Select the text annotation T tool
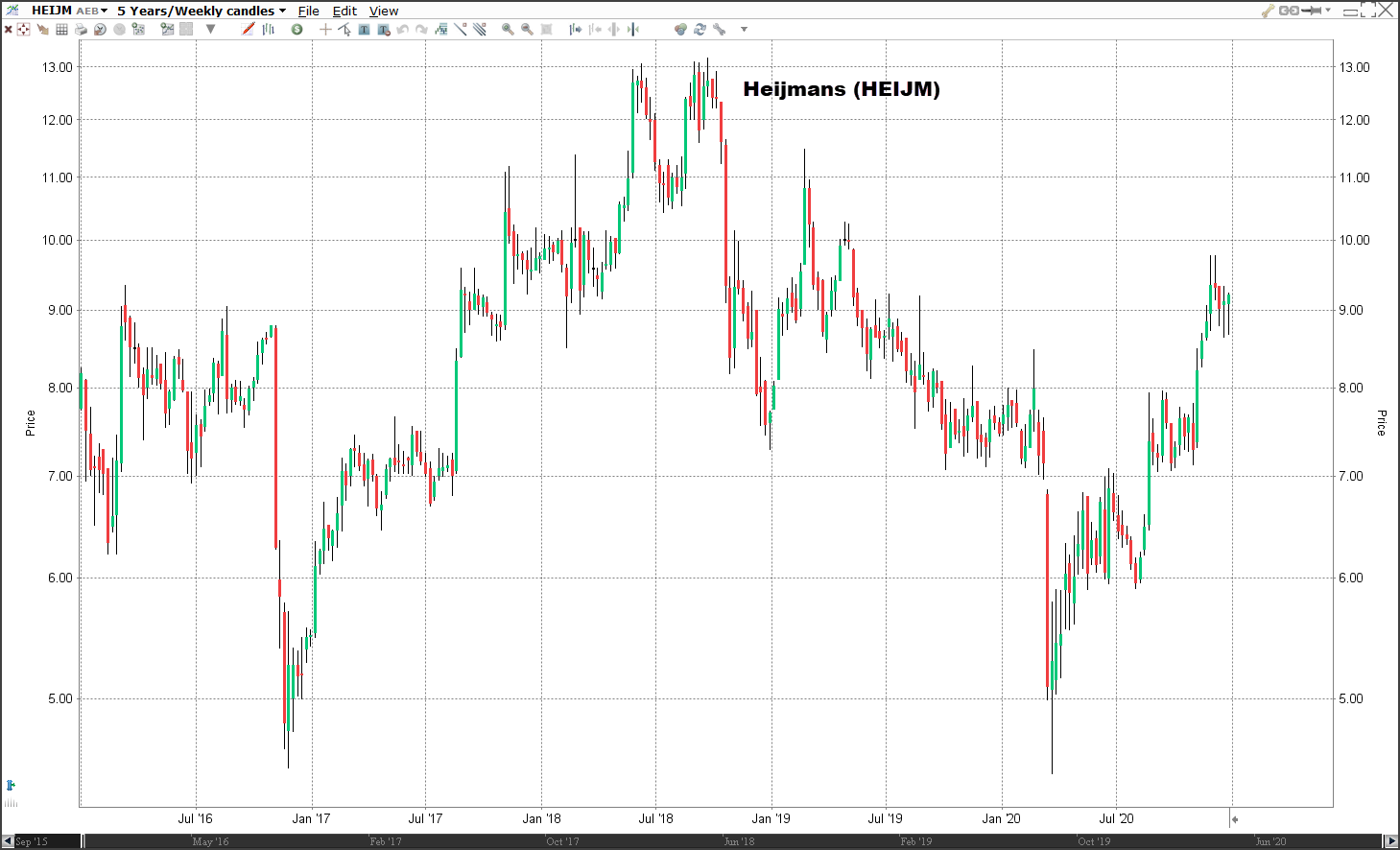 [x=365, y=30]
